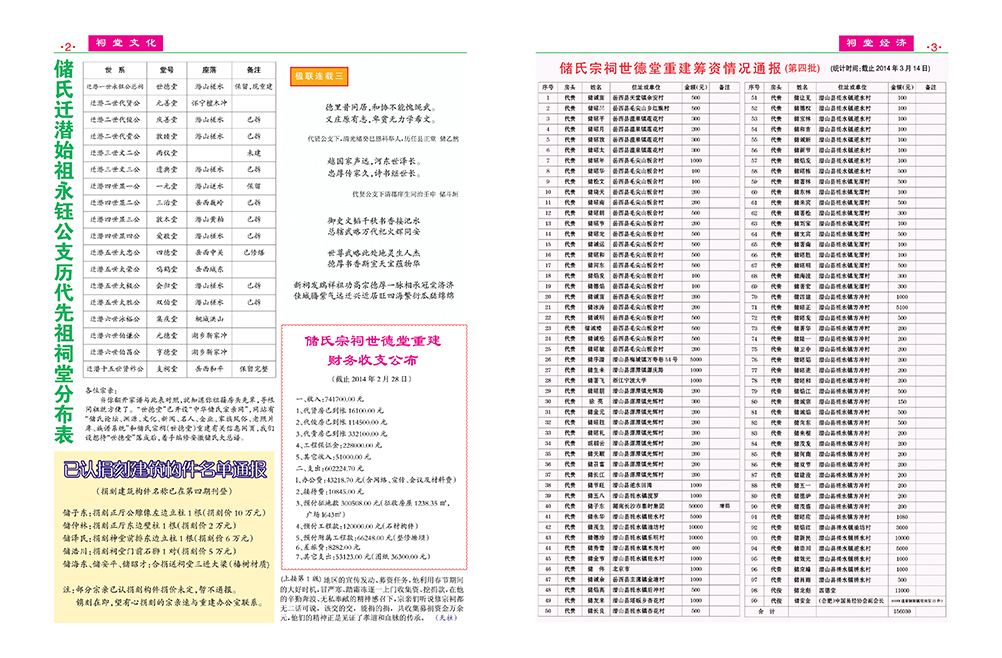Click the page number ·2· marker
Screen dimensions: 1002x658
68,47
